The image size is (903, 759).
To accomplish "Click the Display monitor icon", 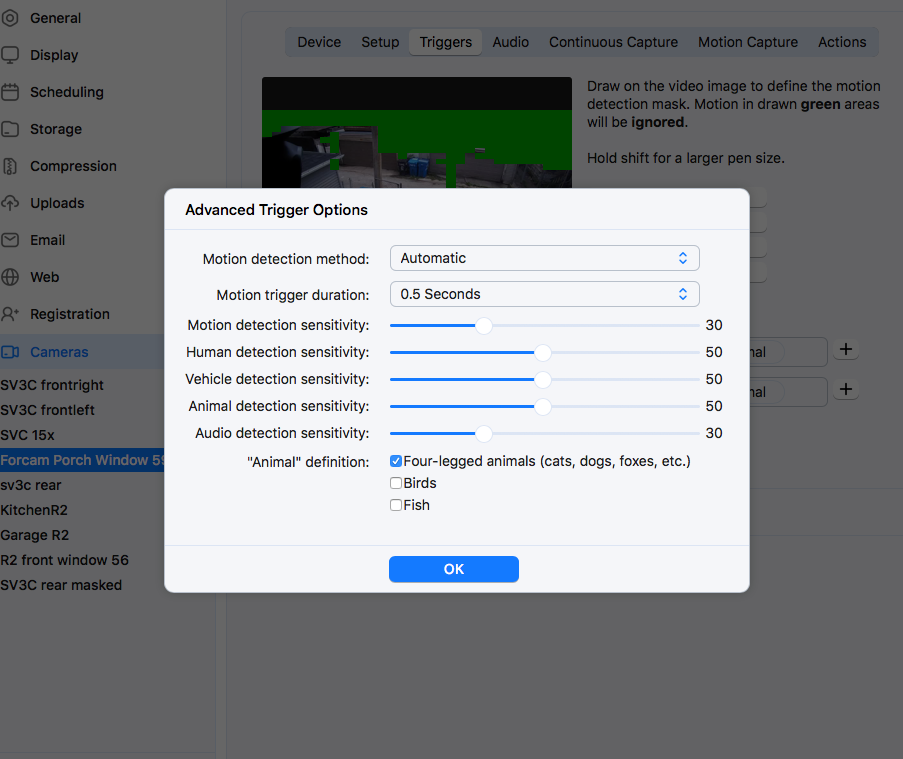I will pos(10,55).
